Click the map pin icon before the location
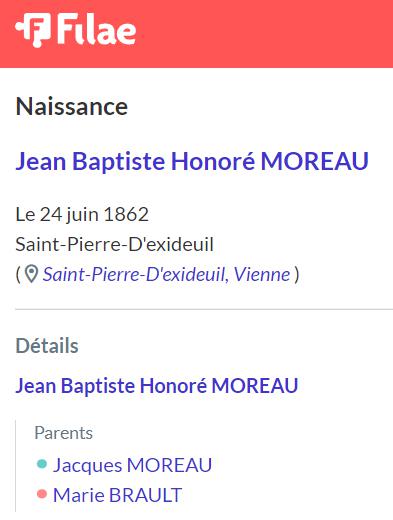393x520 pixels. click(x=32, y=275)
